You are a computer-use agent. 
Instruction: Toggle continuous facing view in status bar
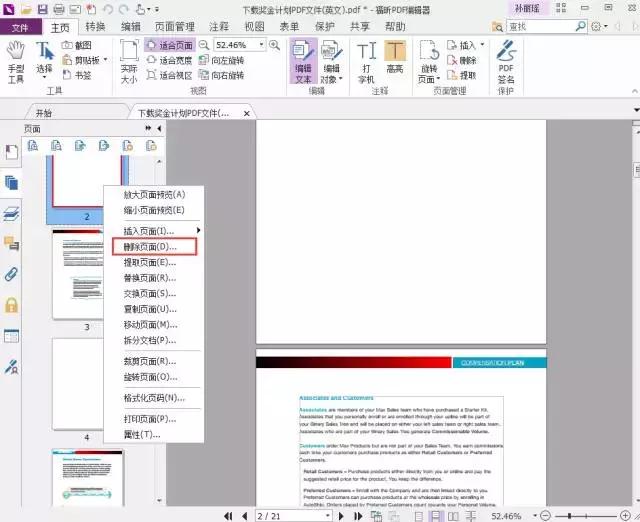click(x=470, y=516)
